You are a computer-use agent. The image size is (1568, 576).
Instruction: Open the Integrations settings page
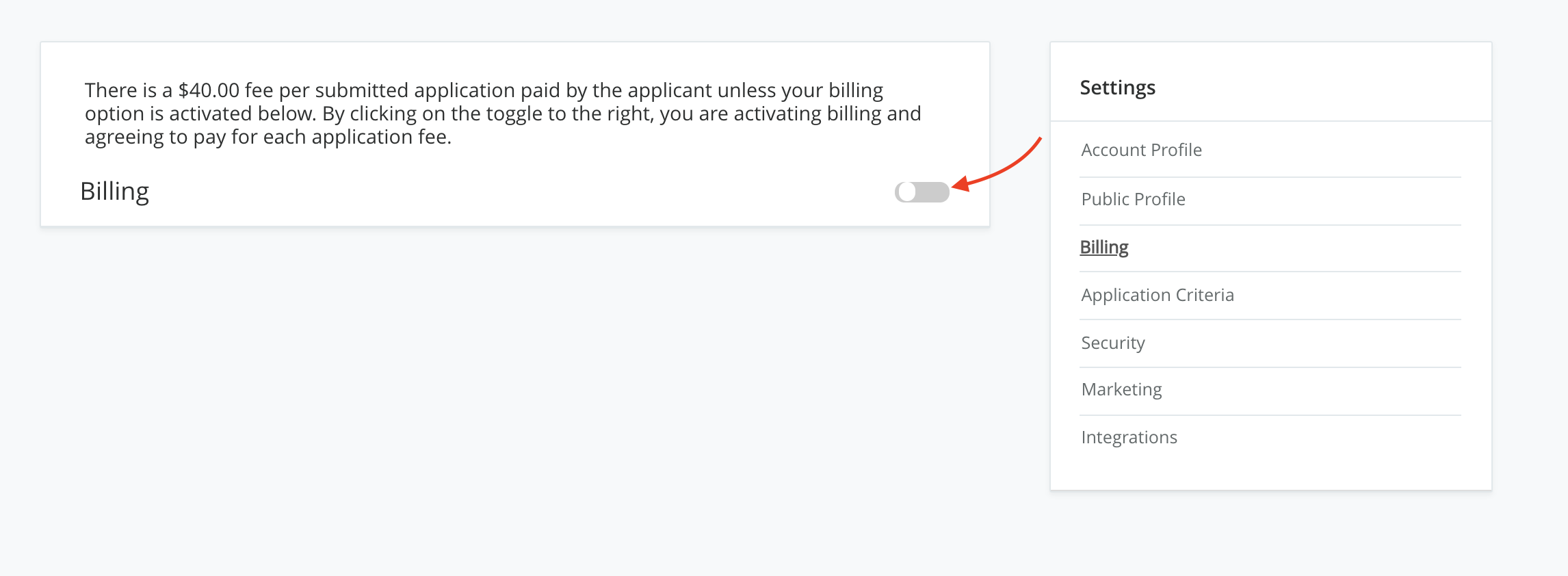click(x=1129, y=437)
